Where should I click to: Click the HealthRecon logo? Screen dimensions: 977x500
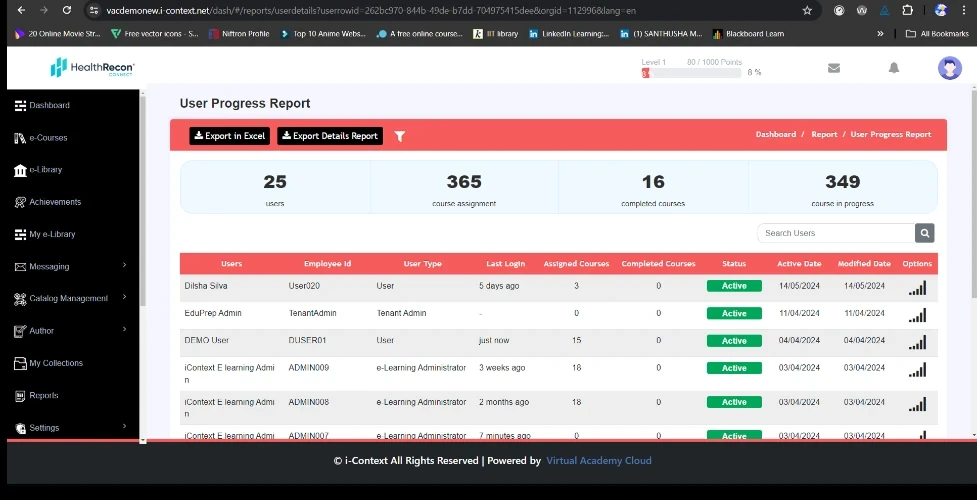click(x=92, y=67)
